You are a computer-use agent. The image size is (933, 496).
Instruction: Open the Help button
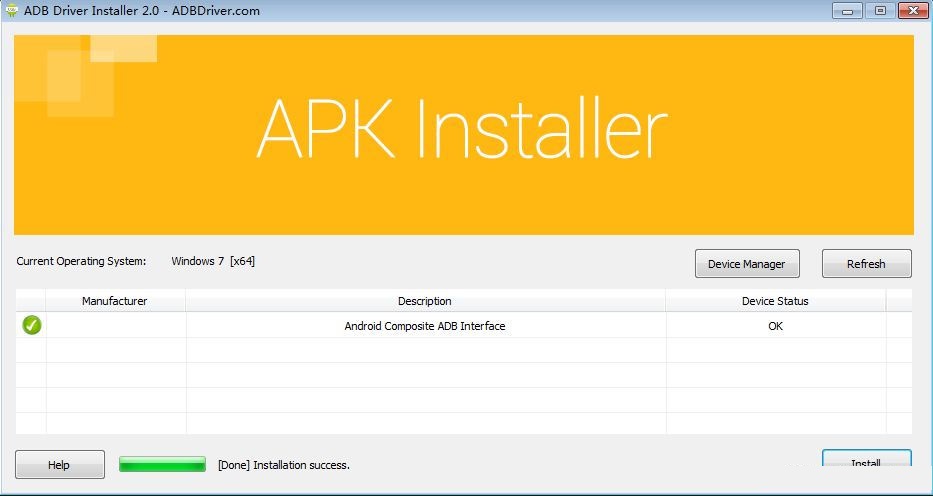point(59,465)
